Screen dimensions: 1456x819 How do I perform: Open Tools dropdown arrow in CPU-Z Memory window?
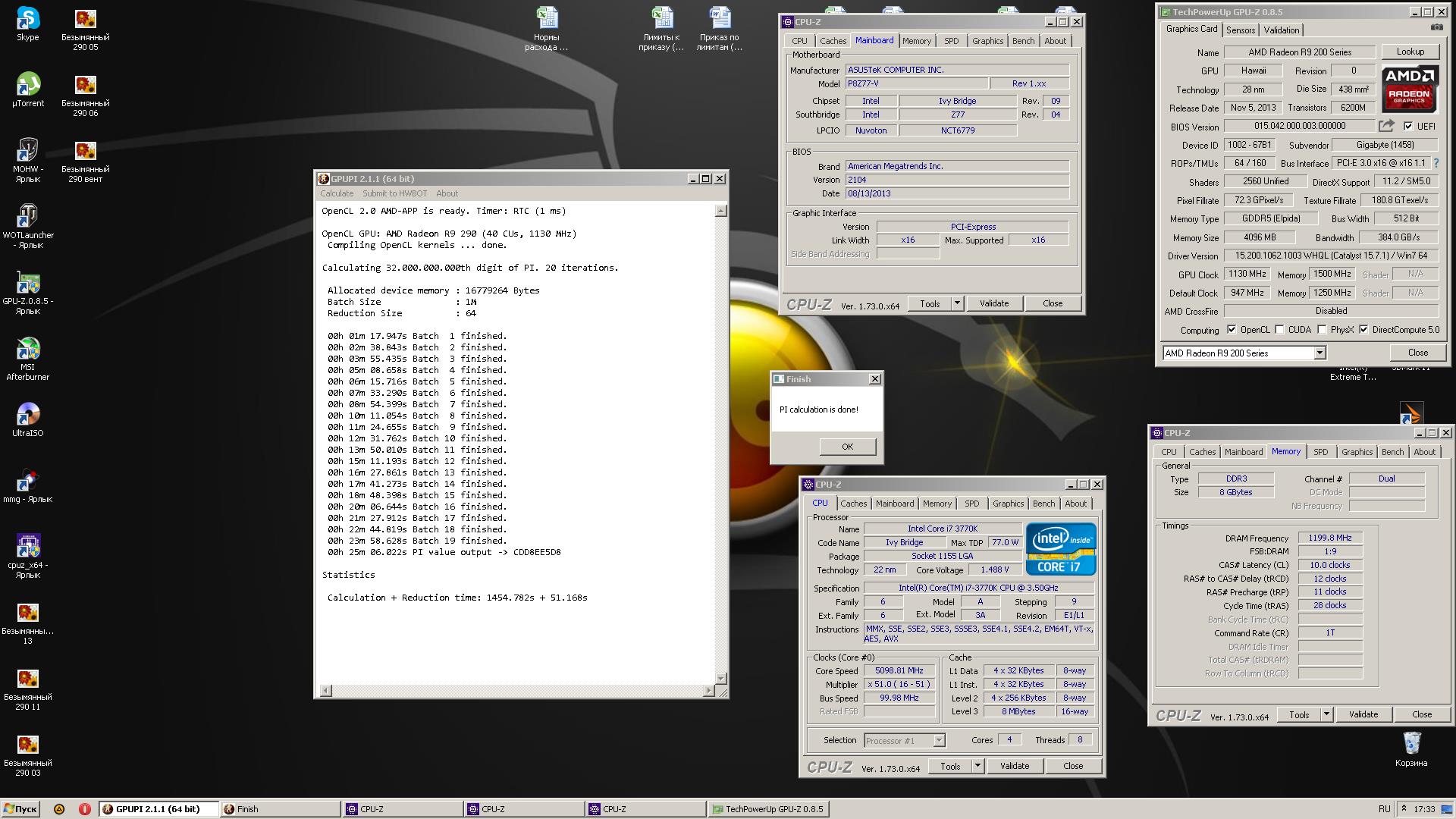1326,714
